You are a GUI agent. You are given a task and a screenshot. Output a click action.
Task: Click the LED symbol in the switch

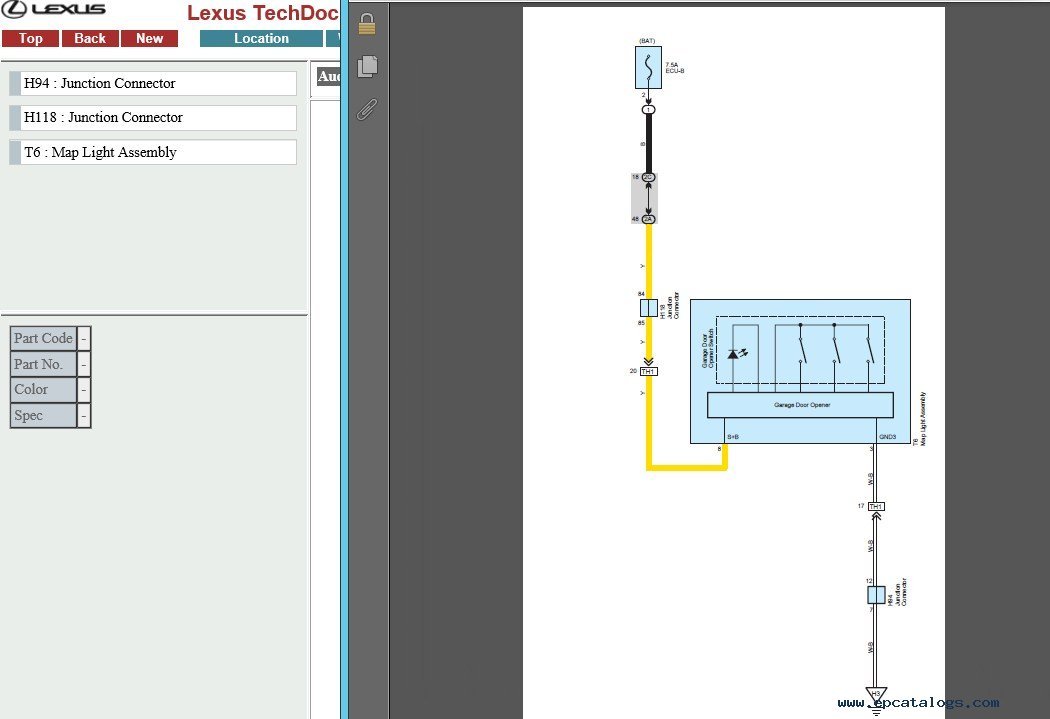tap(737, 353)
